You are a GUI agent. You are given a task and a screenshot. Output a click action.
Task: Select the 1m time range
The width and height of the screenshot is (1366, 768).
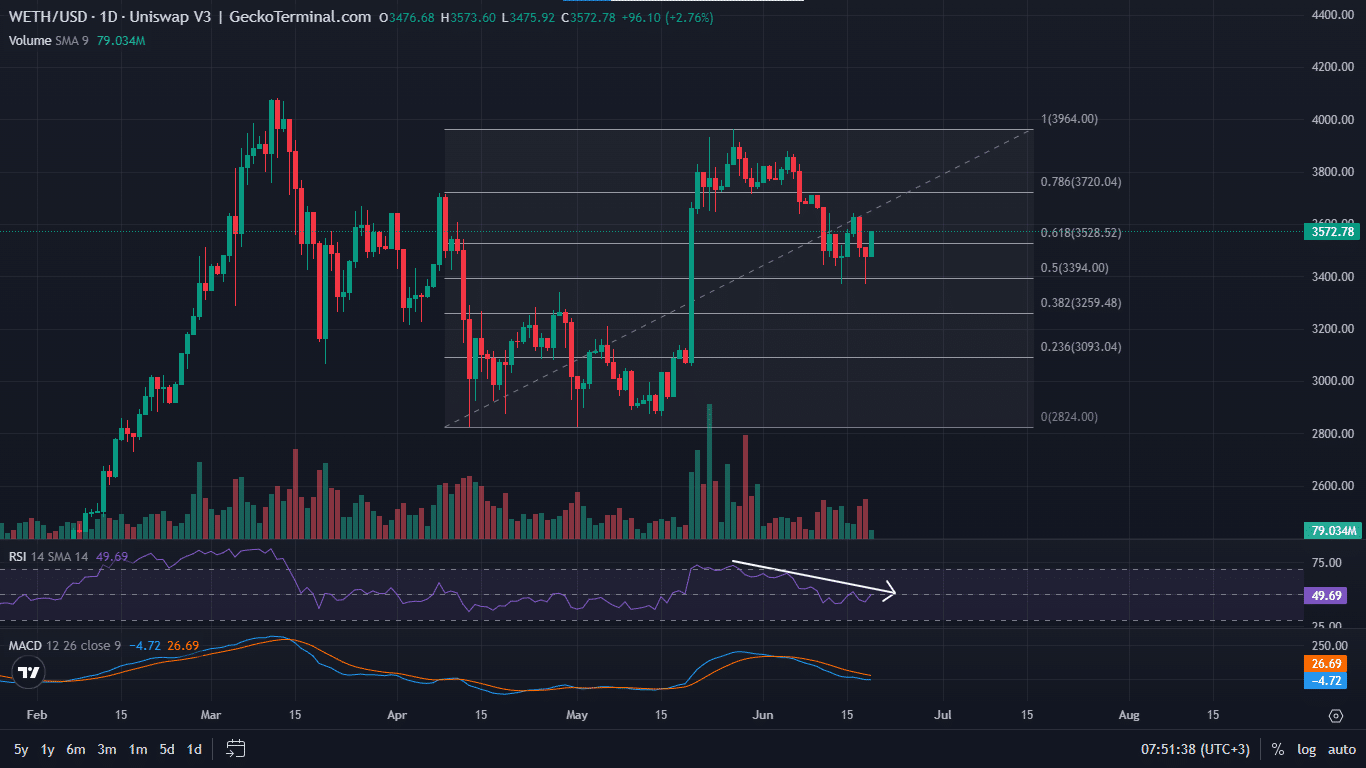[138, 749]
